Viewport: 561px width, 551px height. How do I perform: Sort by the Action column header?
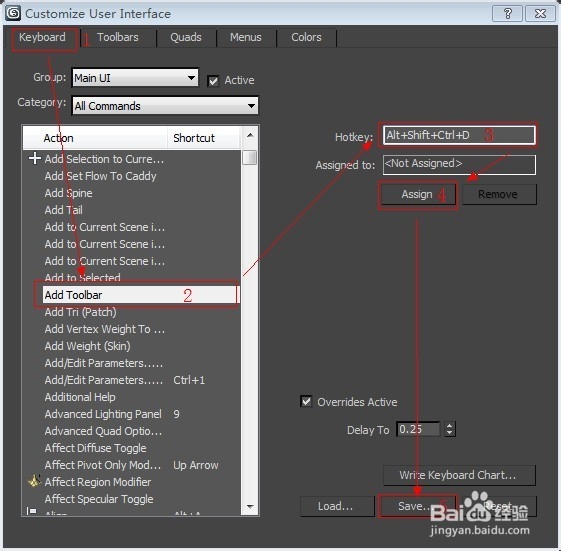tap(95, 138)
